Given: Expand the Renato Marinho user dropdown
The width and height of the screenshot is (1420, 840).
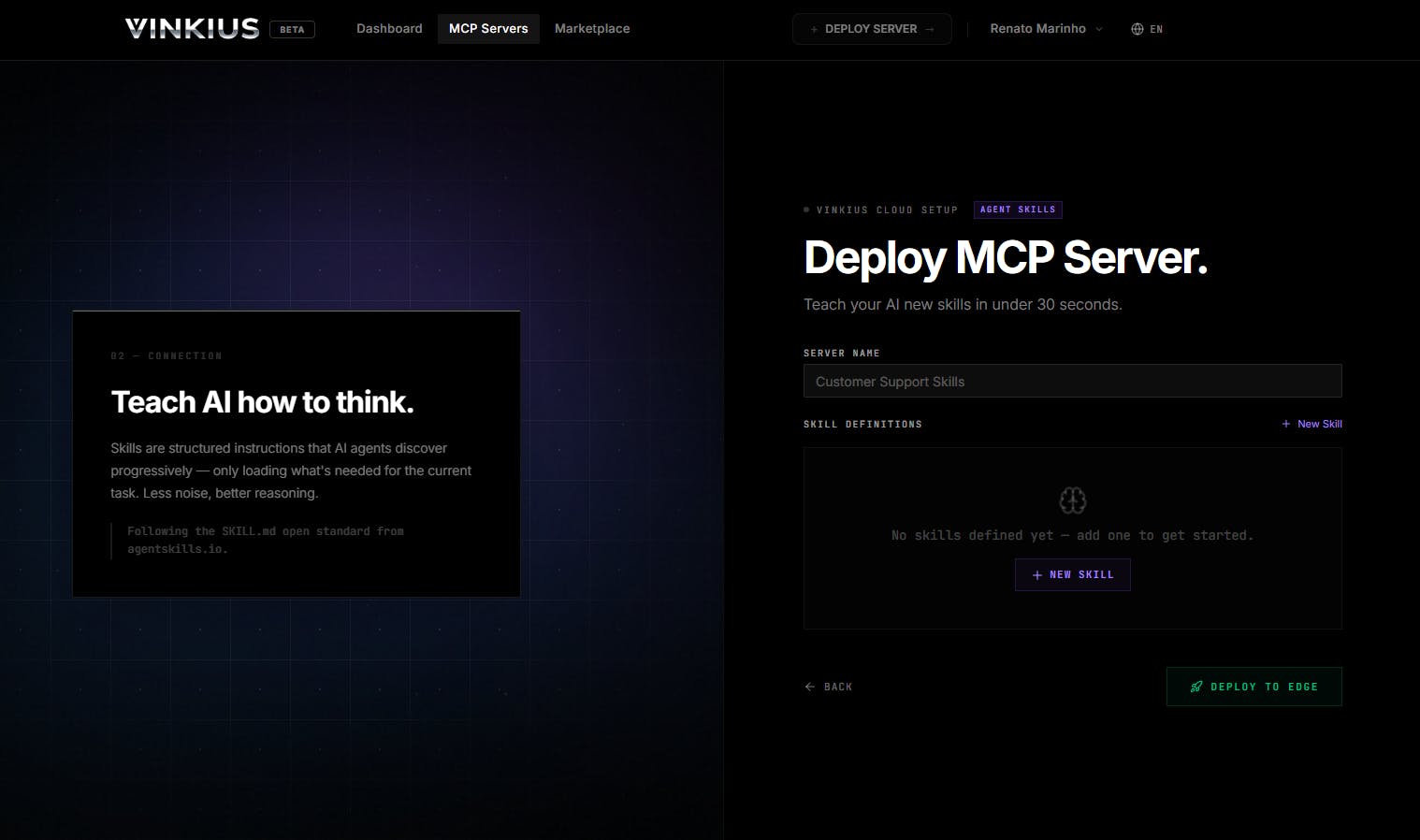Looking at the screenshot, I should [x=1047, y=29].
